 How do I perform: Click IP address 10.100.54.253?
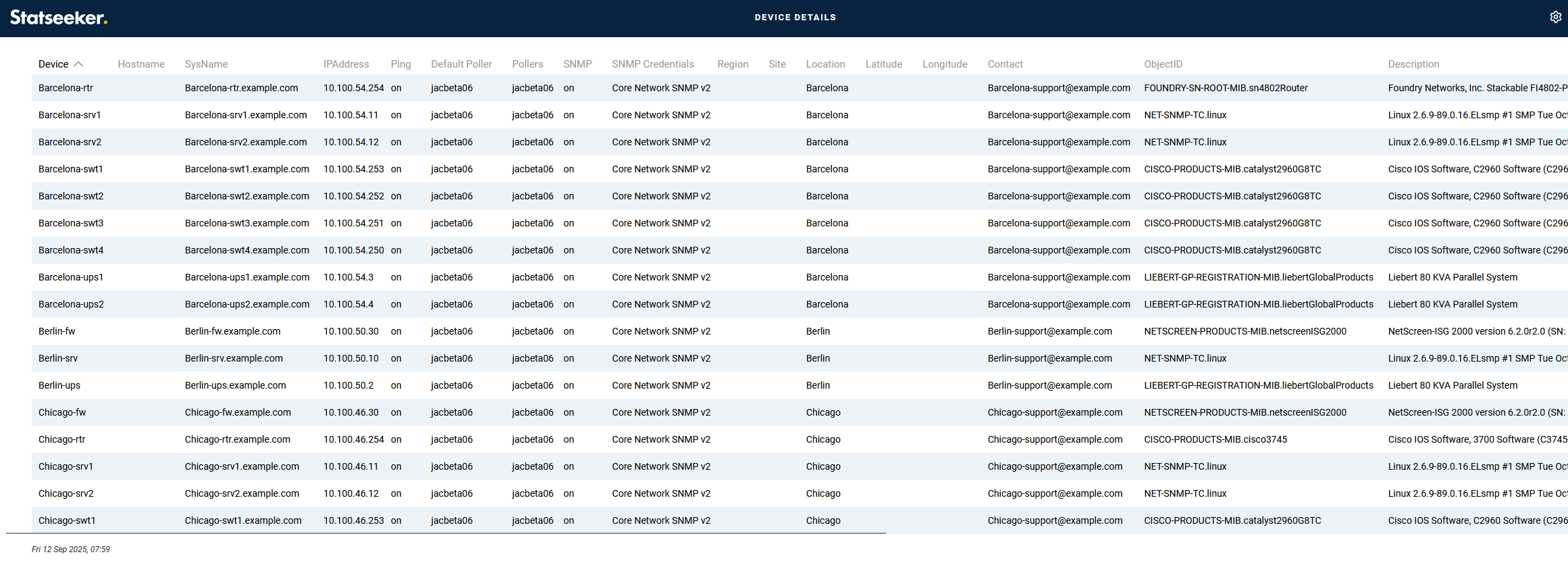point(353,169)
